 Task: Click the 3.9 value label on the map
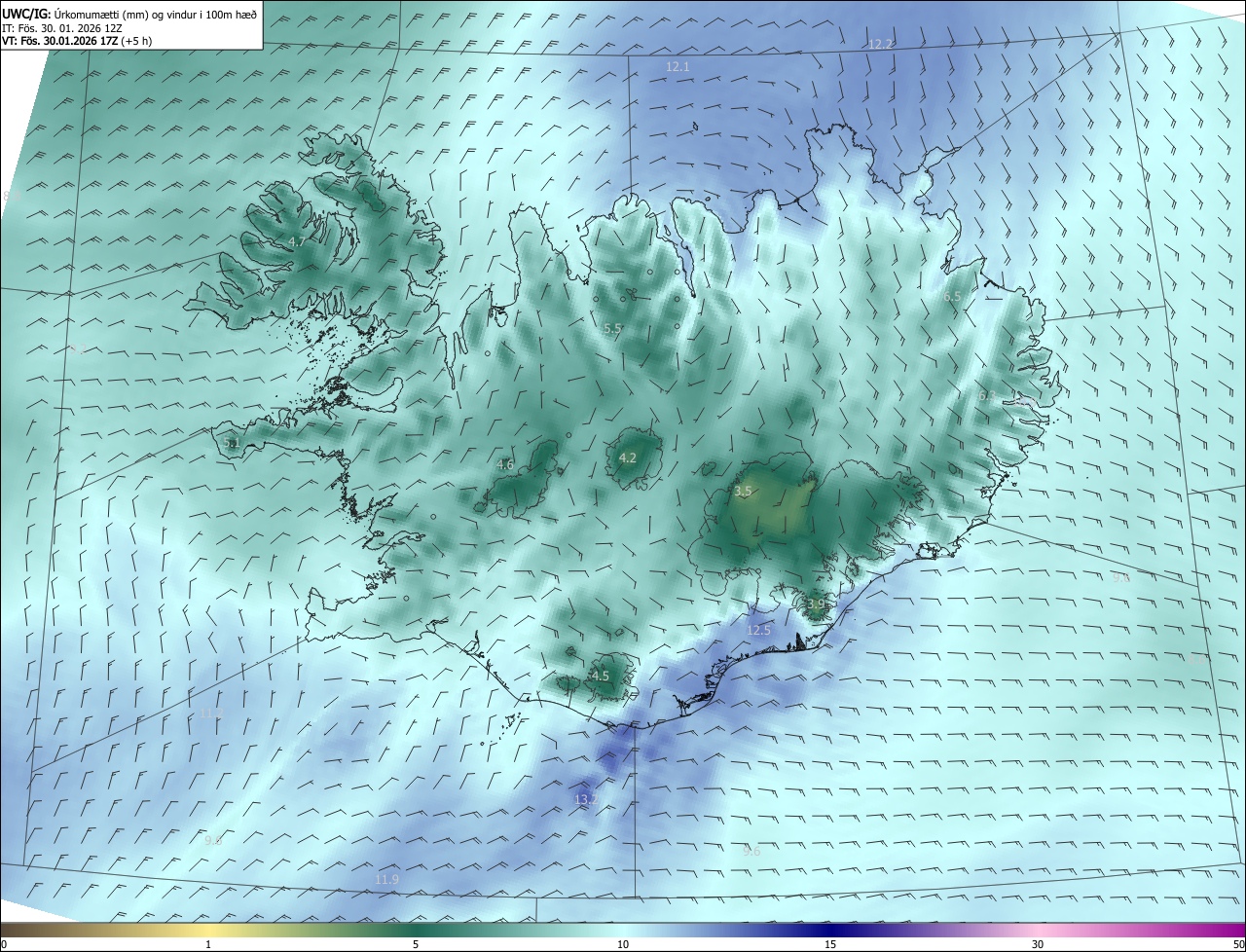coord(816,604)
